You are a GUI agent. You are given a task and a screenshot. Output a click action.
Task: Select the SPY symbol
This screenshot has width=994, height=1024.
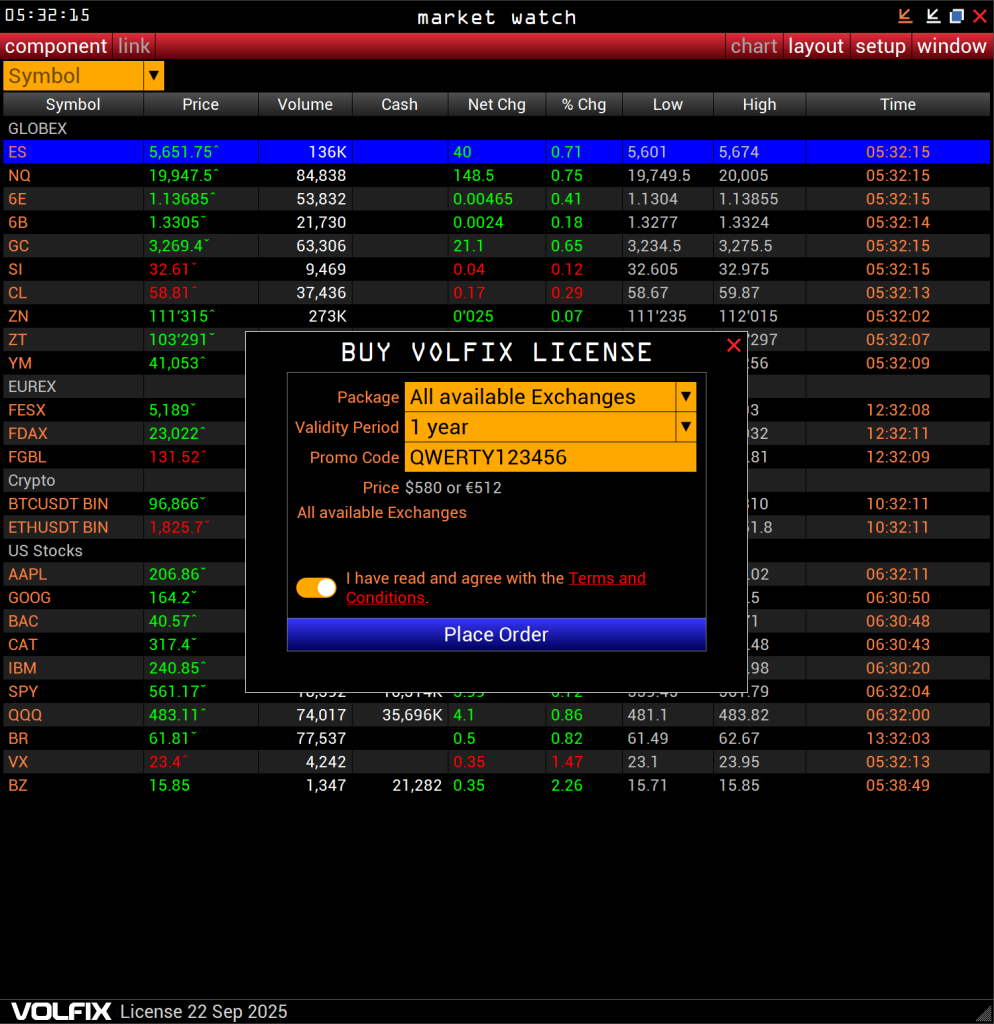[23, 692]
